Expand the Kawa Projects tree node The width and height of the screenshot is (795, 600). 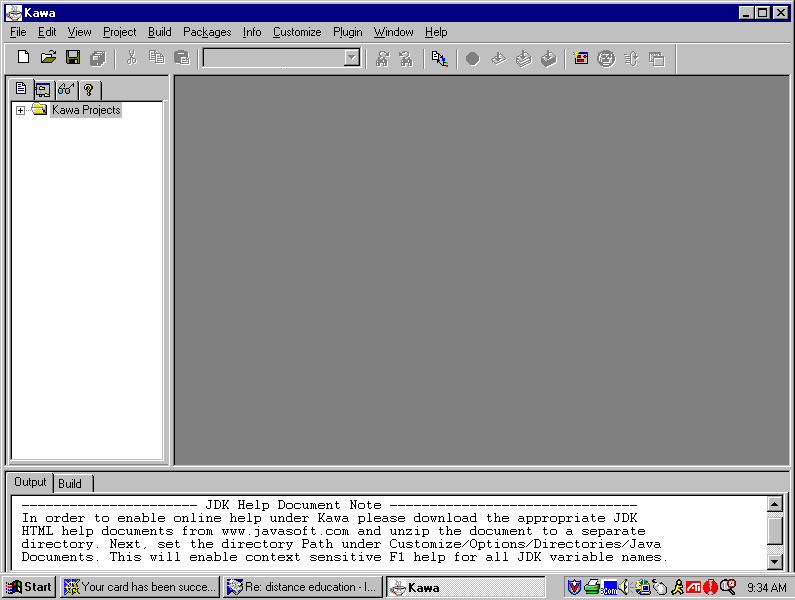(x=20, y=110)
